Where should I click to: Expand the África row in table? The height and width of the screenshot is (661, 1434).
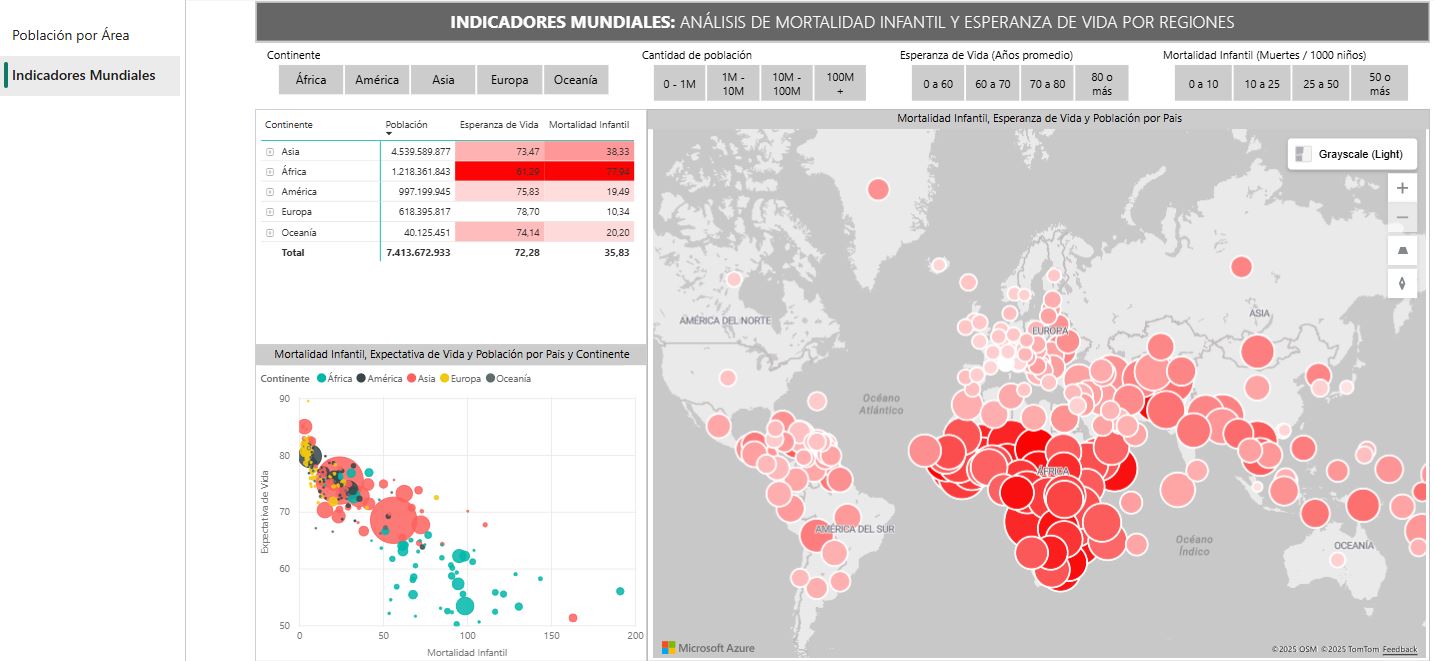point(270,172)
